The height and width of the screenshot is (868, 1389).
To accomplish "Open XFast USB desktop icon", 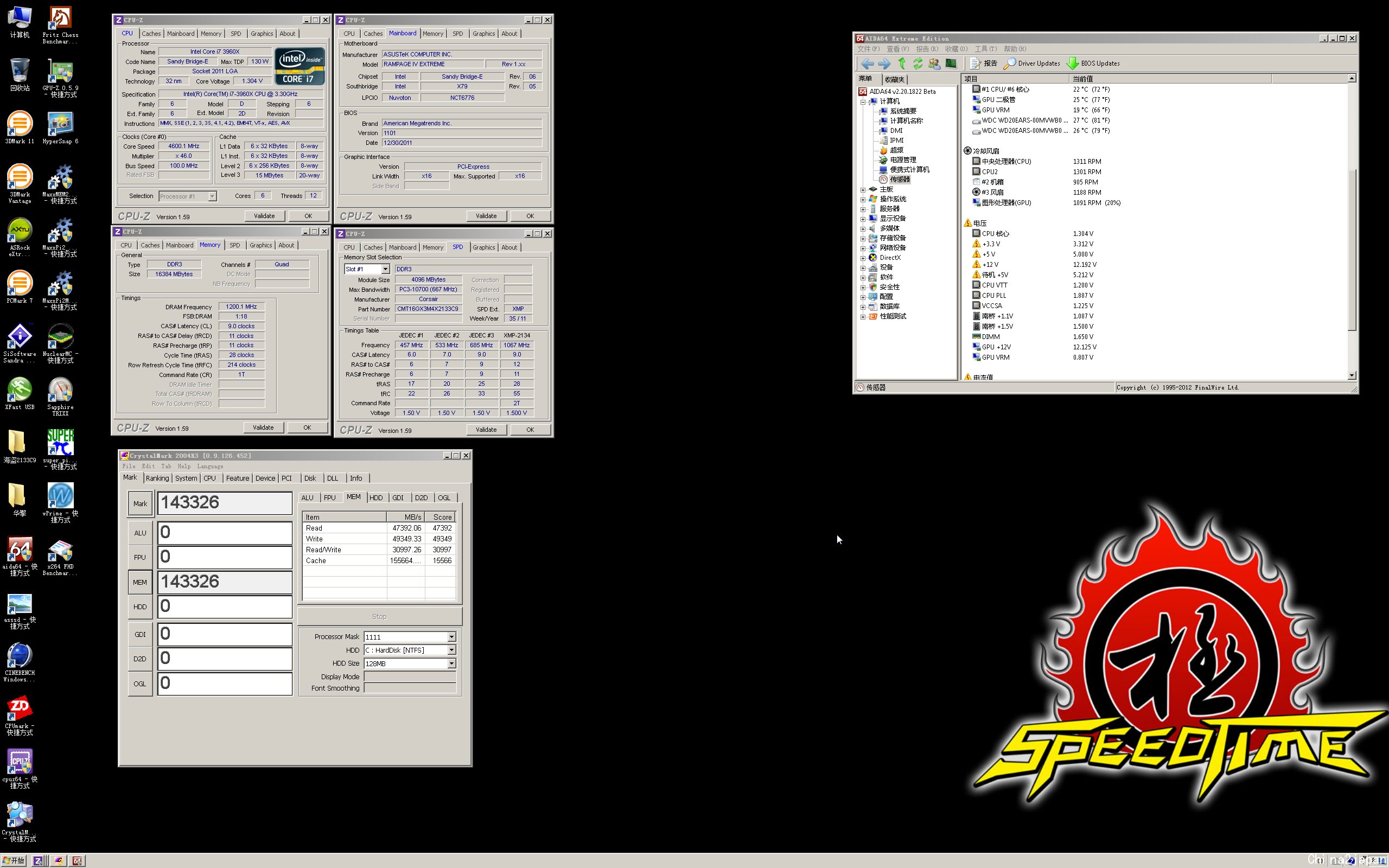I will pyautogui.click(x=20, y=393).
